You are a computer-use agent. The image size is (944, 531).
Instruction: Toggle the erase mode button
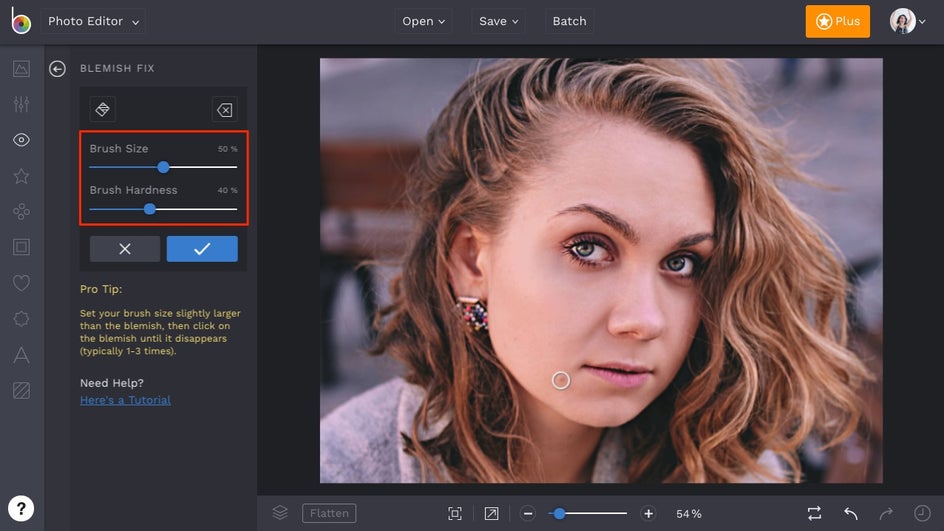(x=224, y=109)
